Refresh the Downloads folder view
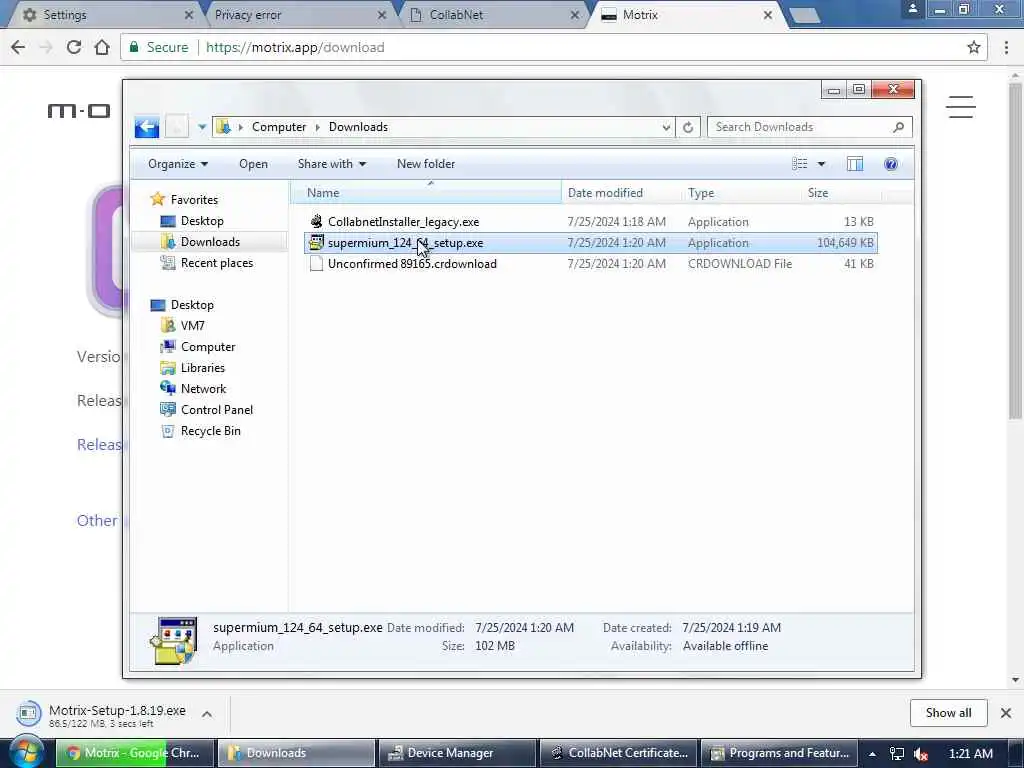 [688, 127]
